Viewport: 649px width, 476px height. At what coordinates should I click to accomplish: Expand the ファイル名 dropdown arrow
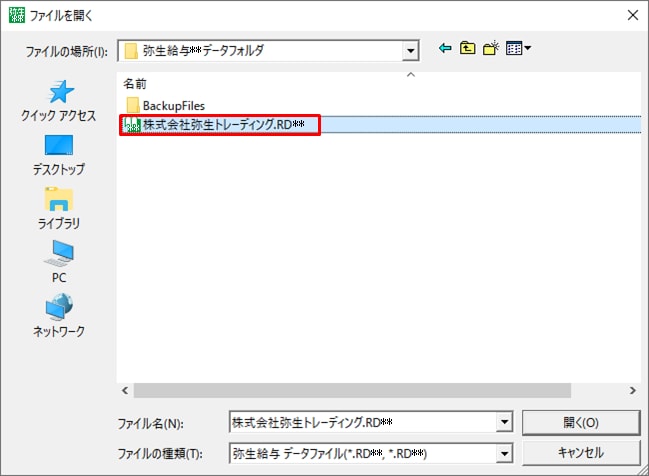pyautogui.click(x=504, y=422)
